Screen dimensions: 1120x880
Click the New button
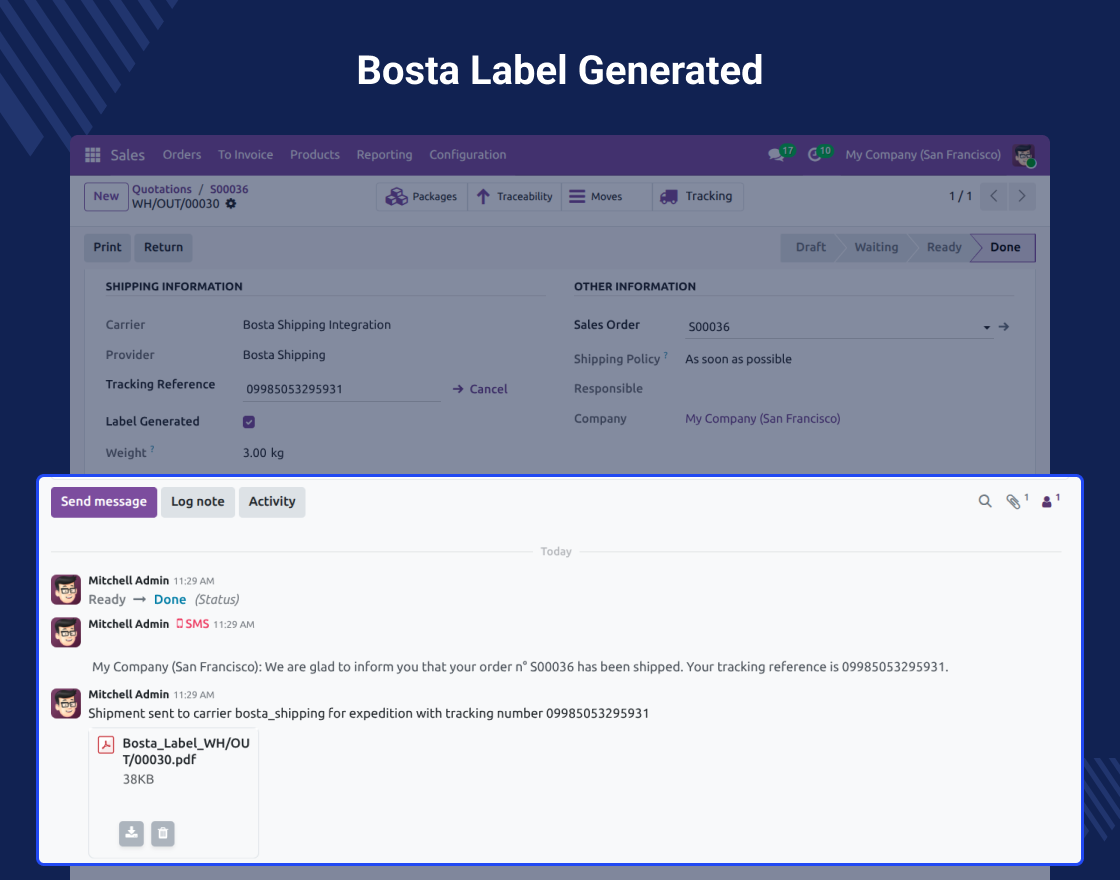(x=106, y=196)
